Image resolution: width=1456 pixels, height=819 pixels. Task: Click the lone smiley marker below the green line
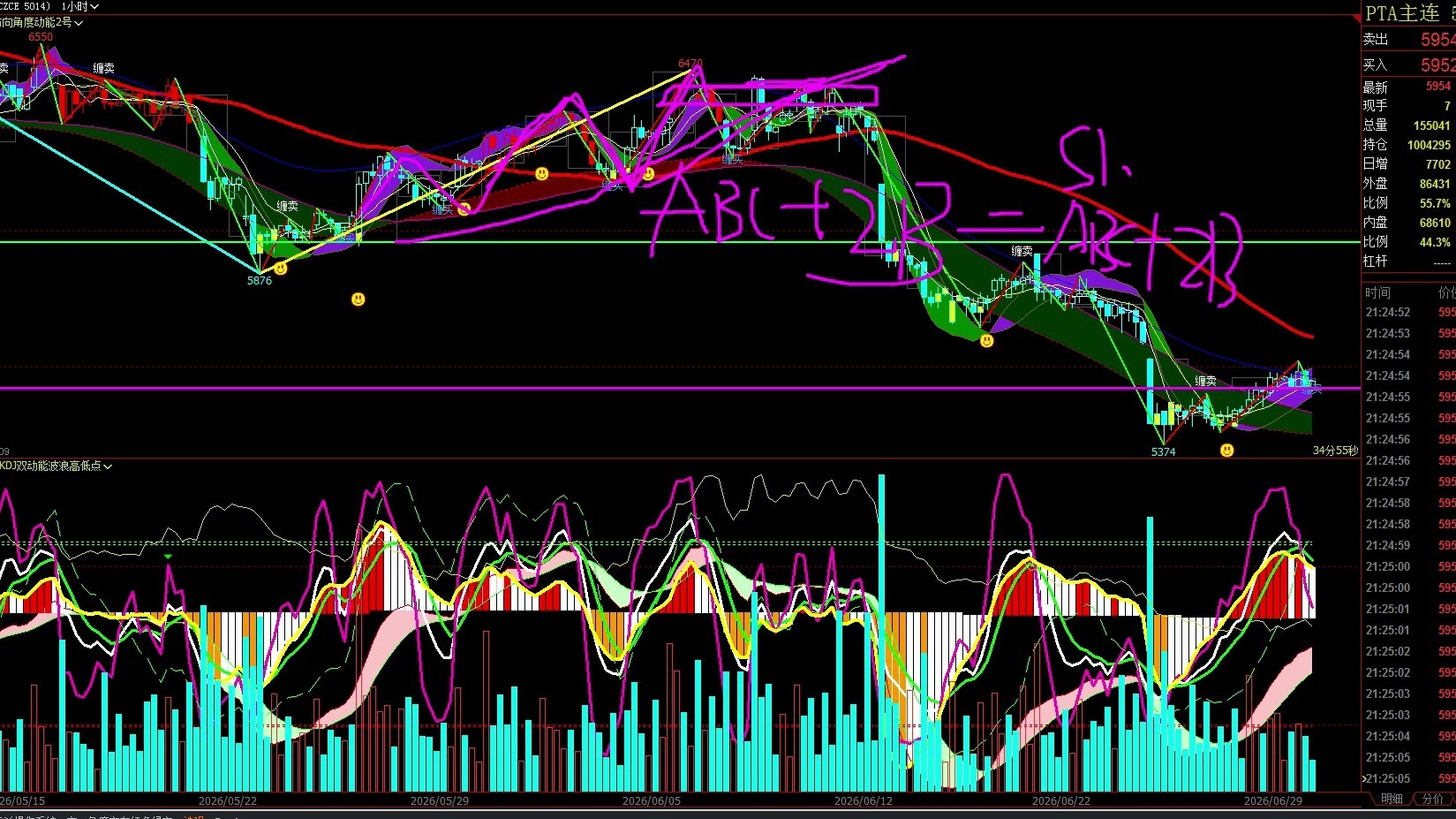point(358,300)
